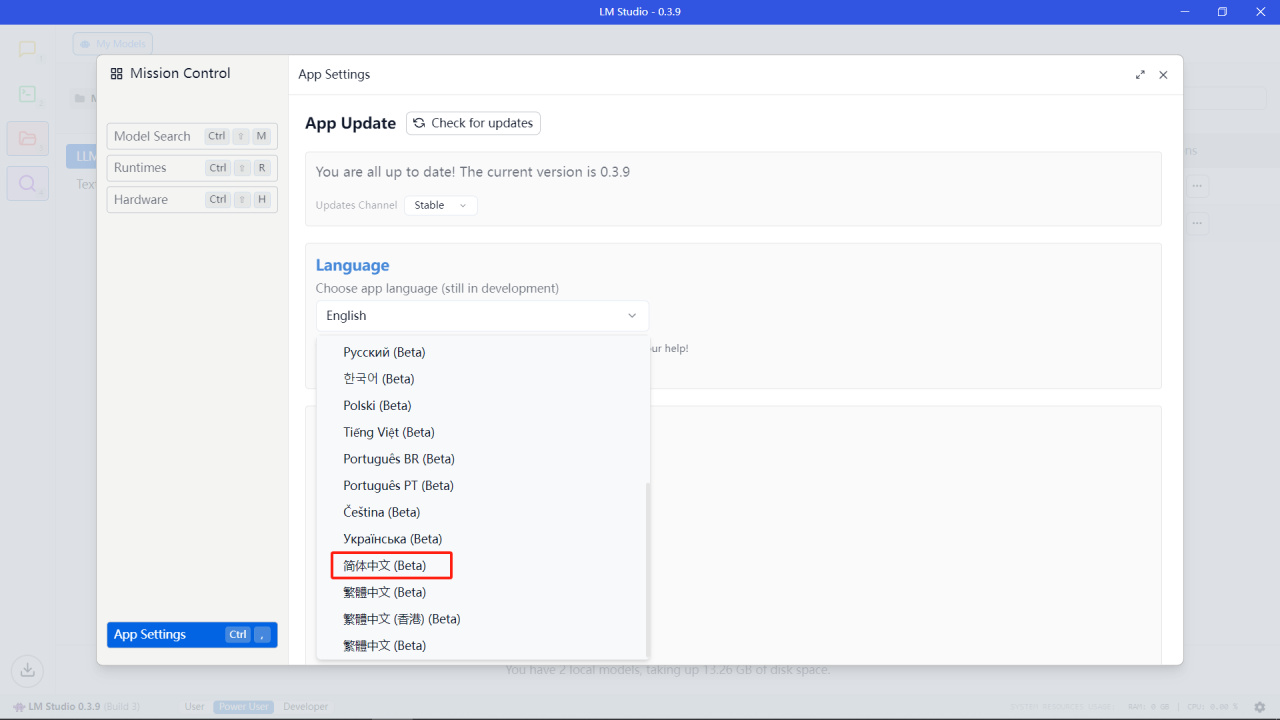Select Čeština (Beta) language
This screenshot has width=1280, height=720.
482,512
